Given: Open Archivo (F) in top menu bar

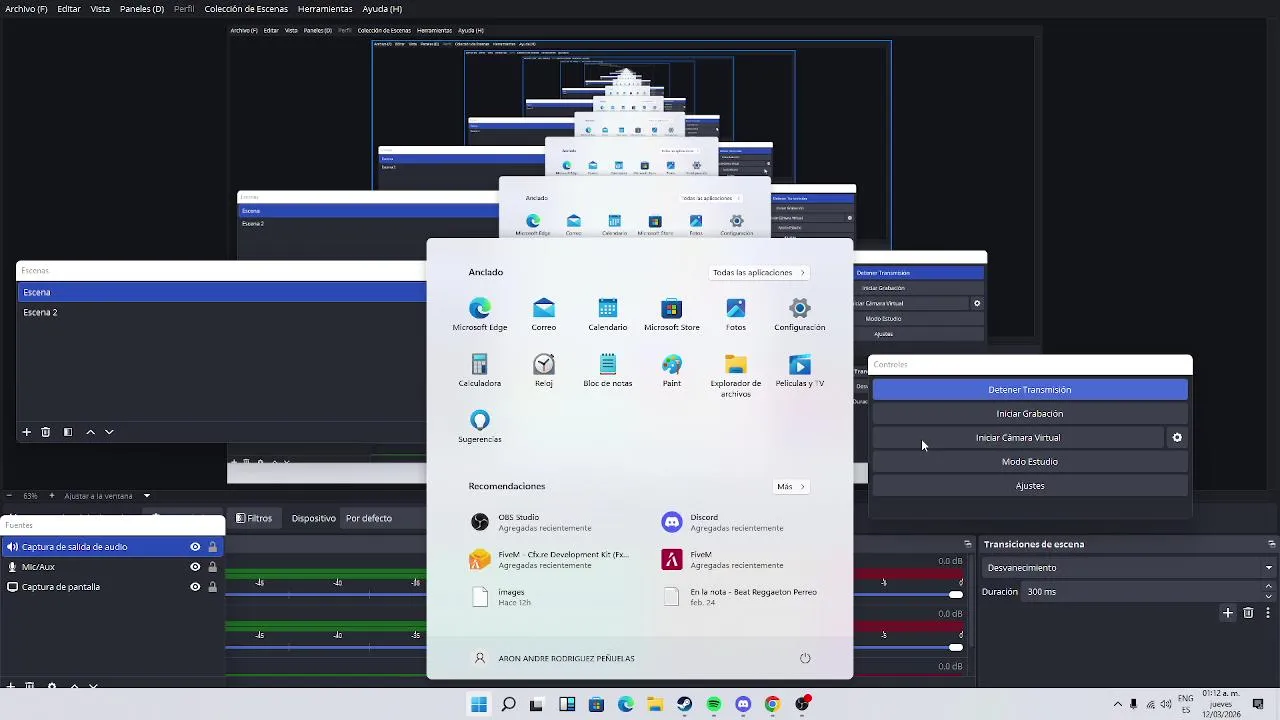Looking at the screenshot, I should pyautogui.click(x=26, y=9).
